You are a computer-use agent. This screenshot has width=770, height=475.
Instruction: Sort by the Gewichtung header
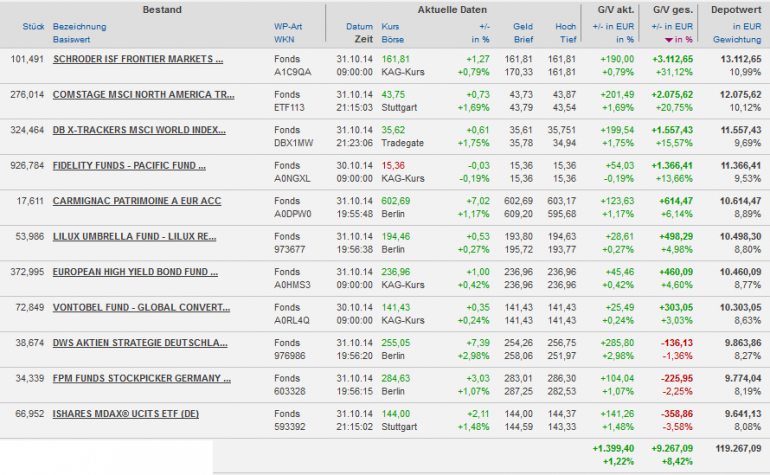pyautogui.click(x=737, y=38)
